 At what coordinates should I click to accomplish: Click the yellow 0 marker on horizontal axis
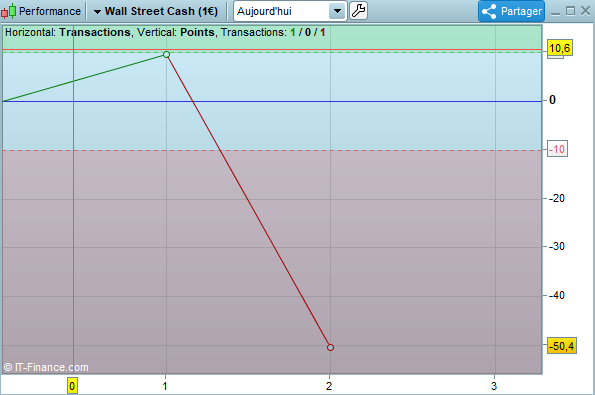[x=72, y=386]
